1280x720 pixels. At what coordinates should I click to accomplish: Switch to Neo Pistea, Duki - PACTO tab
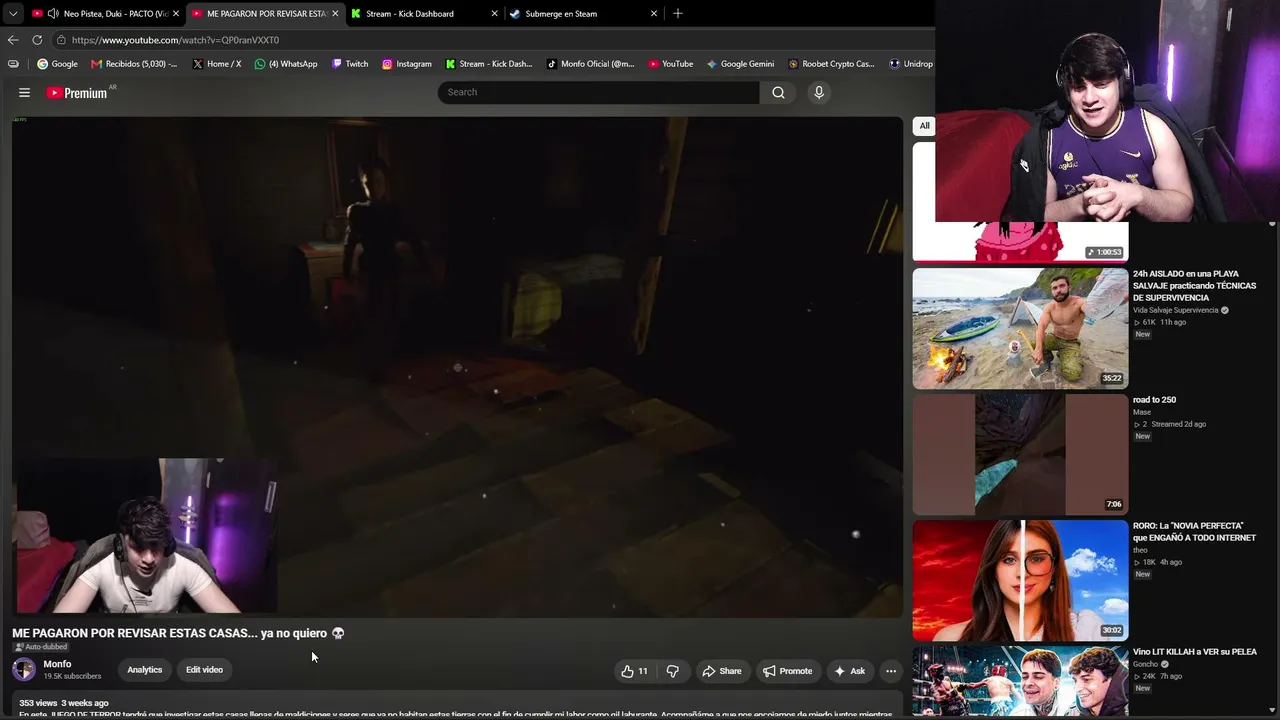(105, 14)
